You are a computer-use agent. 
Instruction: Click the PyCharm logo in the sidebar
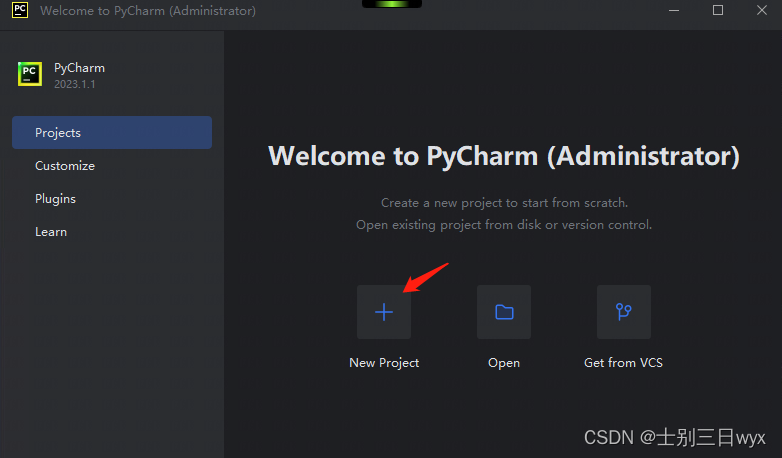(30, 74)
